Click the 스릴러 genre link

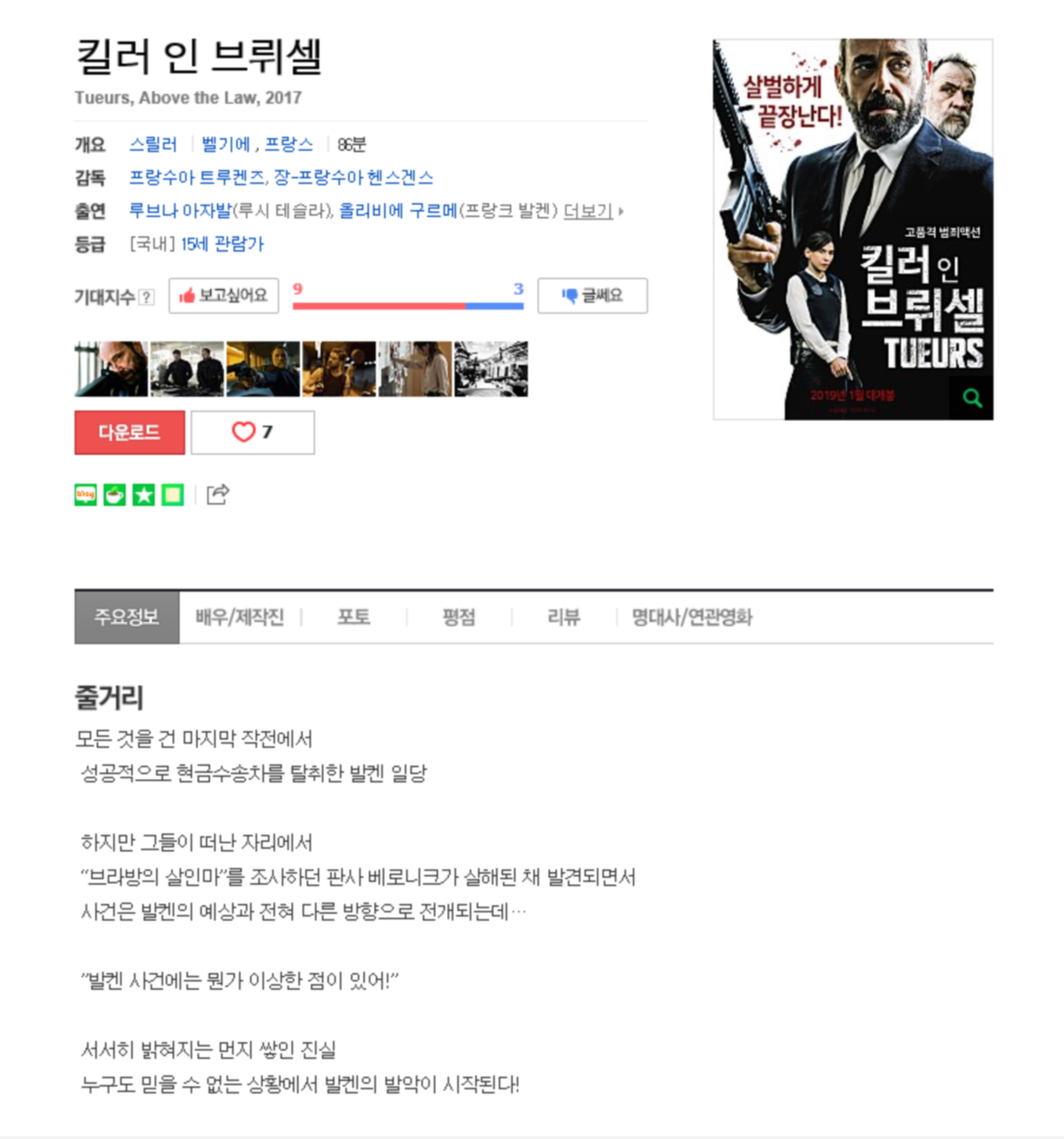point(153,145)
